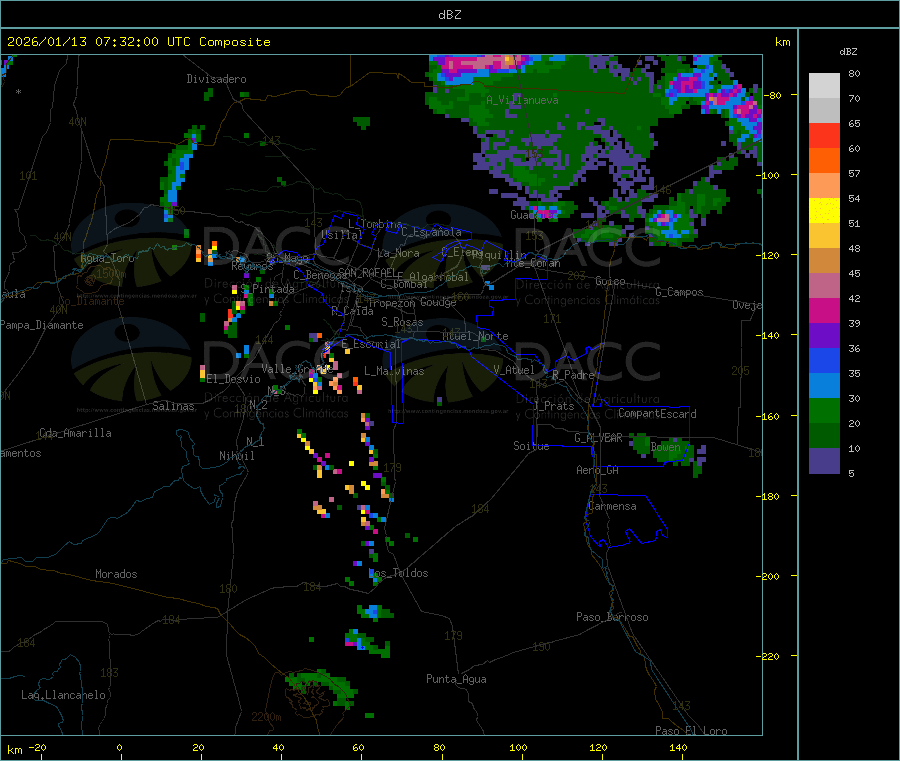Click the G_ALVEAR map label
Screen dimensions: 900x761
(x=598, y=438)
